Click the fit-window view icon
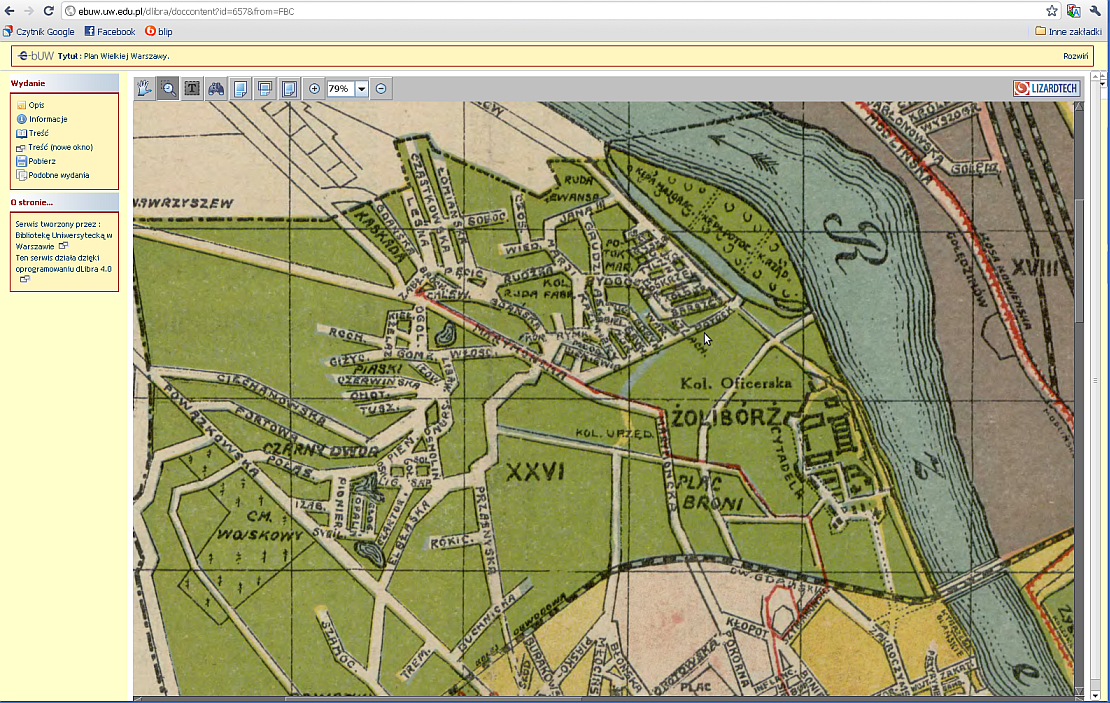 [x=265, y=88]
